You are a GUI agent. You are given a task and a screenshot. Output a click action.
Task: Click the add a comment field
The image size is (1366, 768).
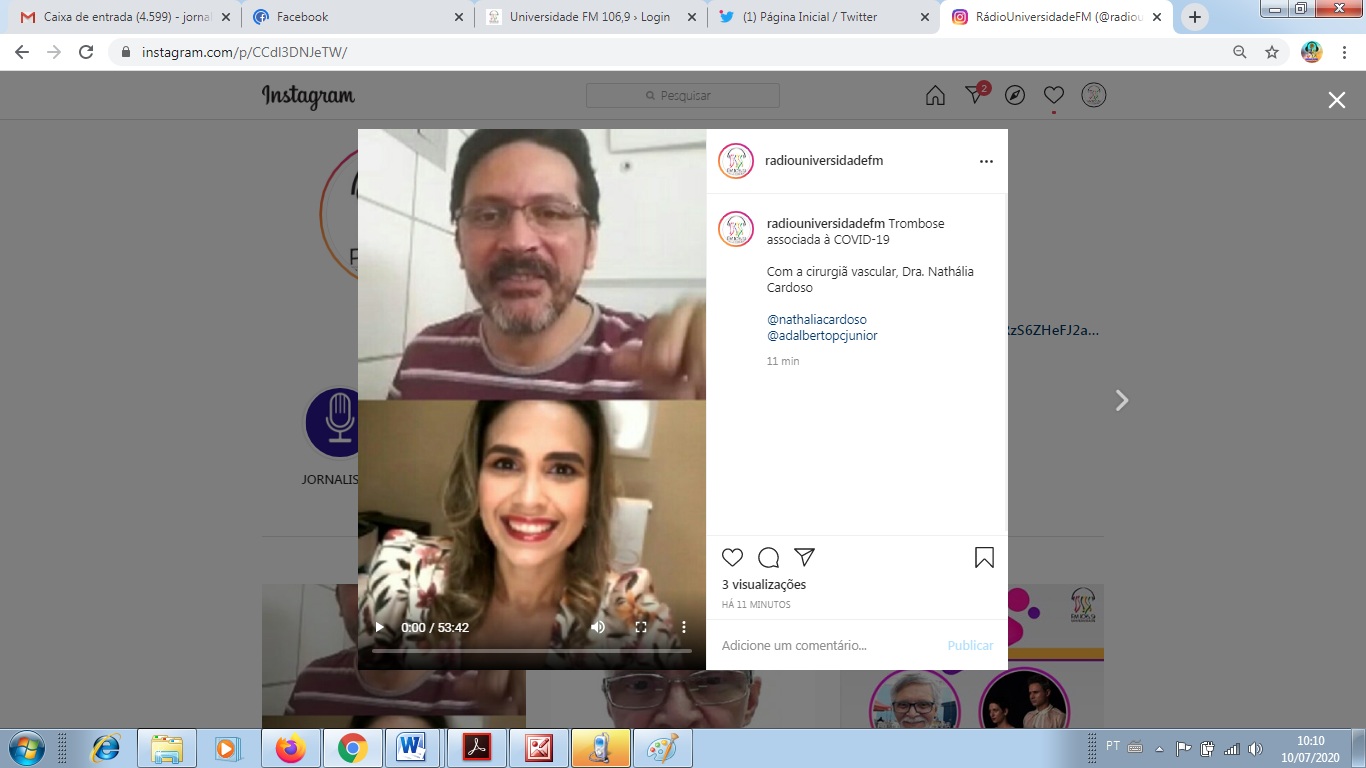(x=830, y=645)
